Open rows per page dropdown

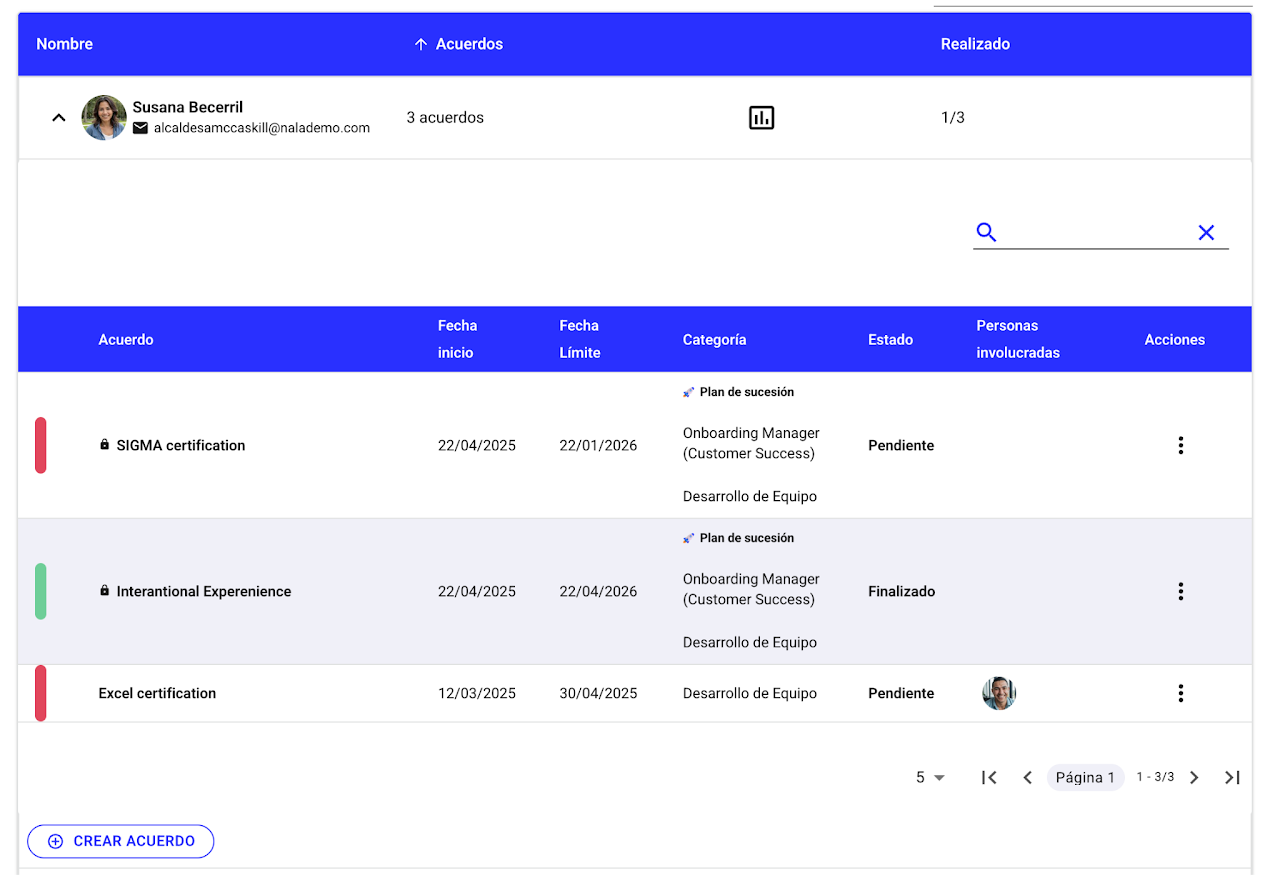tap(930, 777)
